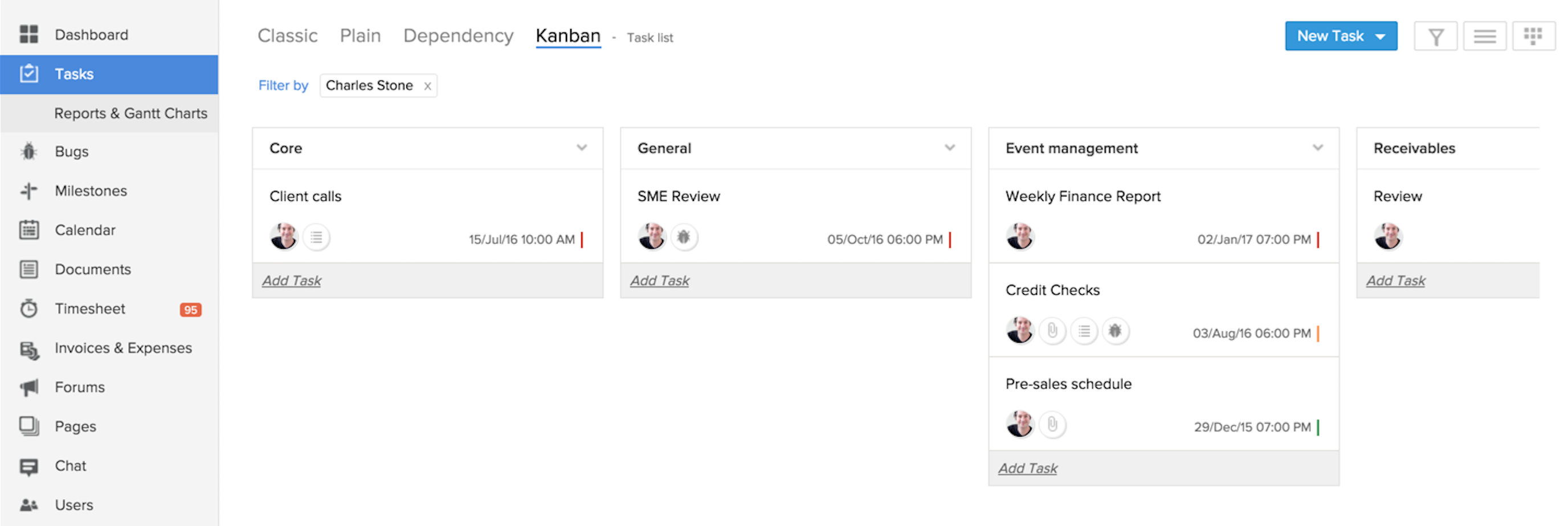This screenshot has height=526, width=1568.
Task: Switch to list view icon
Action: (1484, 37)
